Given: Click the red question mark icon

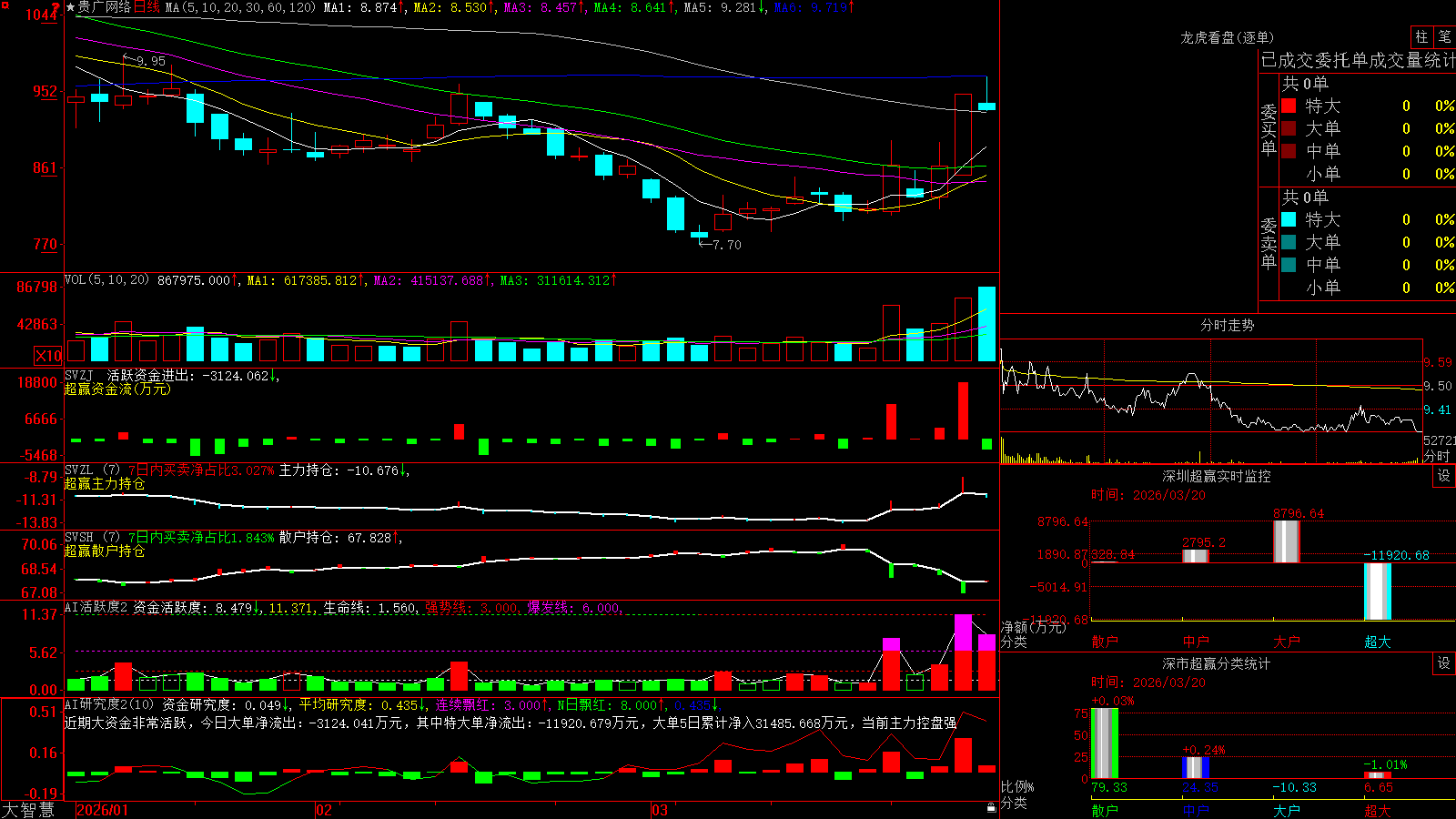Looking at the screenshot, I should 56,7.
